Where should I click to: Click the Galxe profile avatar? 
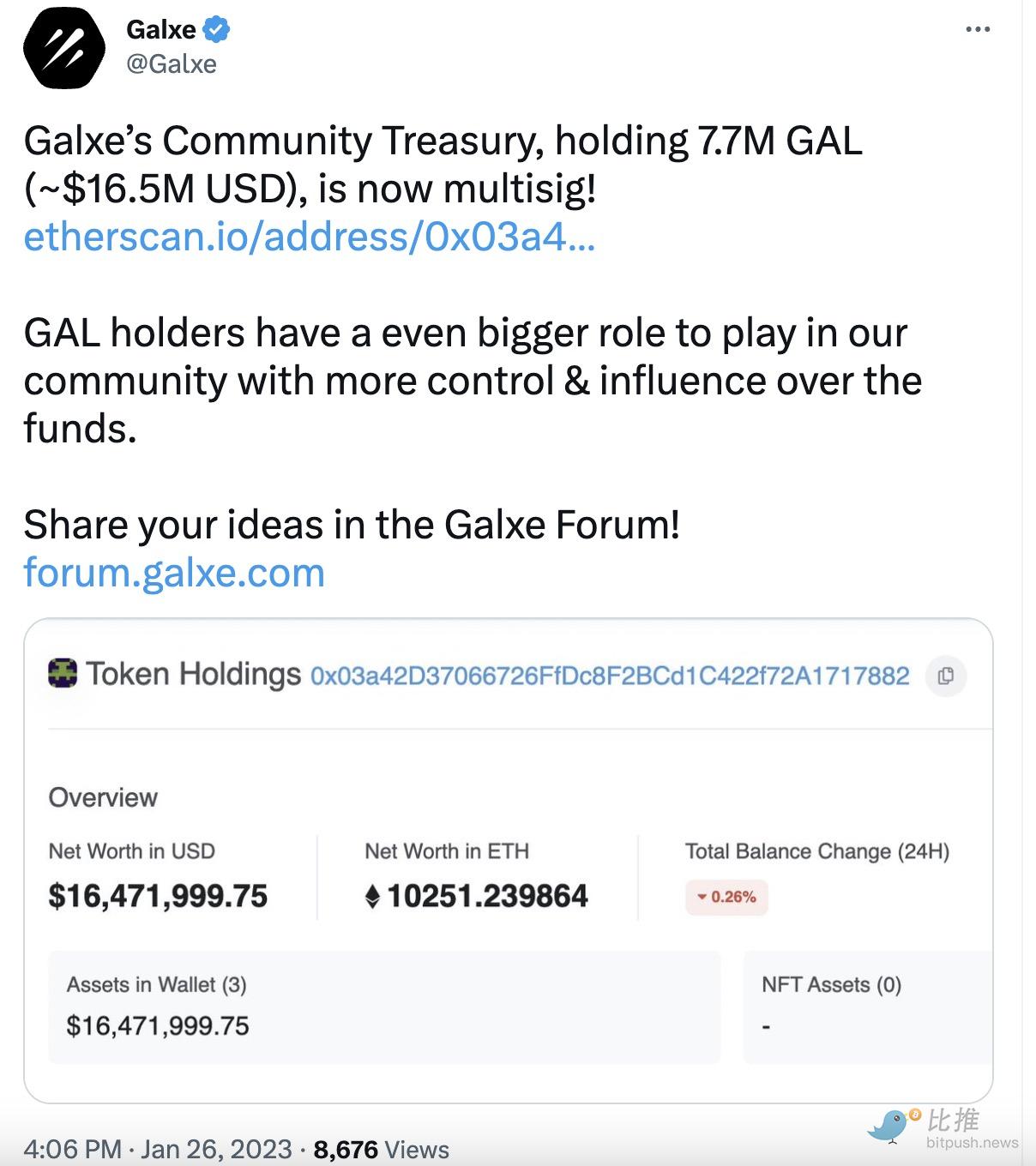coord(63,48)
